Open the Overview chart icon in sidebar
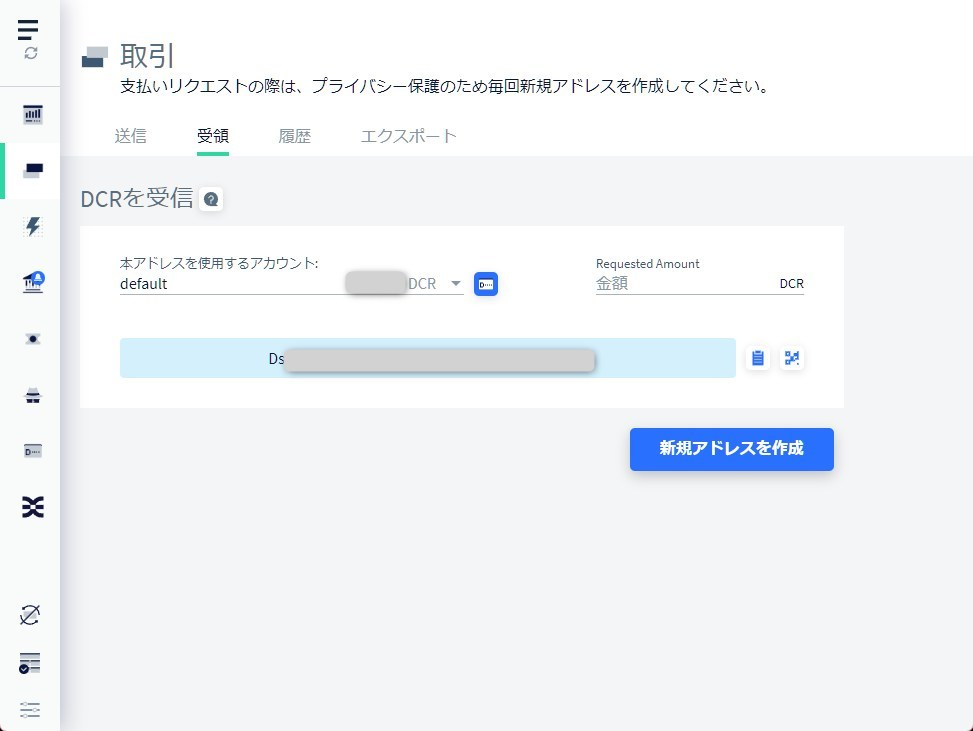 tap(32, 114)
